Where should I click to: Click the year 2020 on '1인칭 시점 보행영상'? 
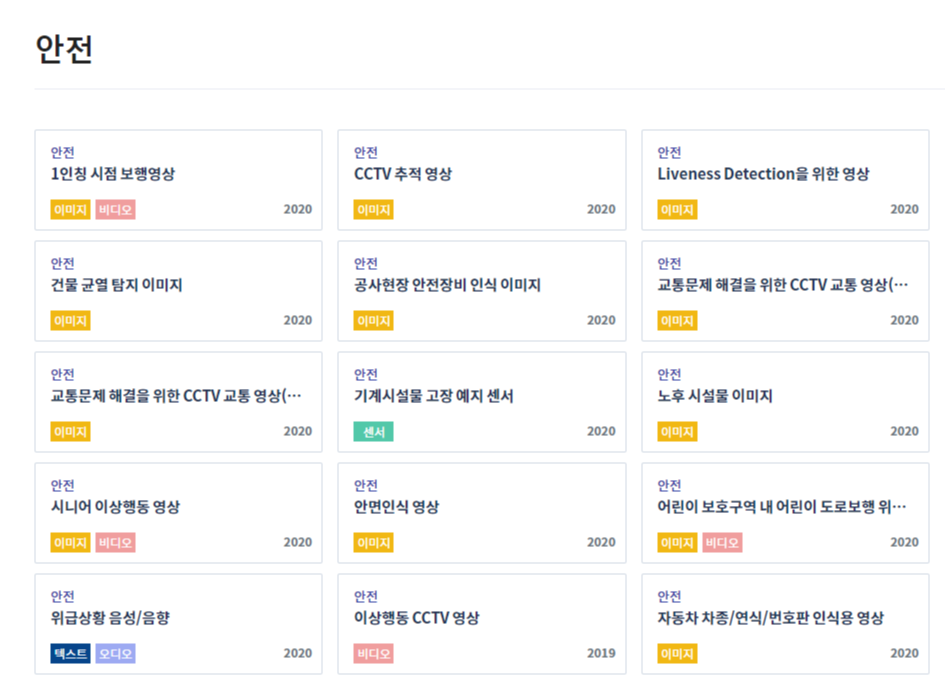tap(298, 209)
